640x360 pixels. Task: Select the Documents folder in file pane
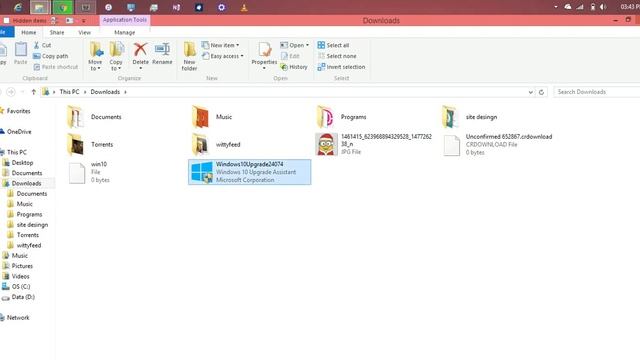tap(94, 117)
